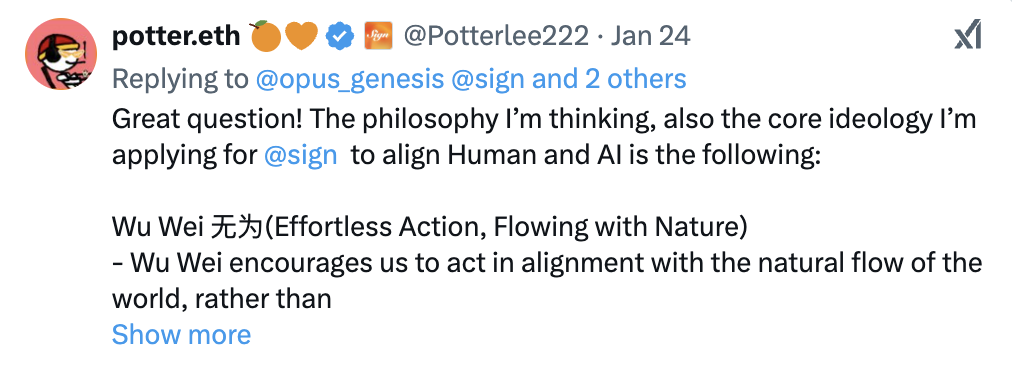Click the tangerine emoji beside potter.eth
Viewport: 1012px width, 366px height.
(x=265, y=36)
